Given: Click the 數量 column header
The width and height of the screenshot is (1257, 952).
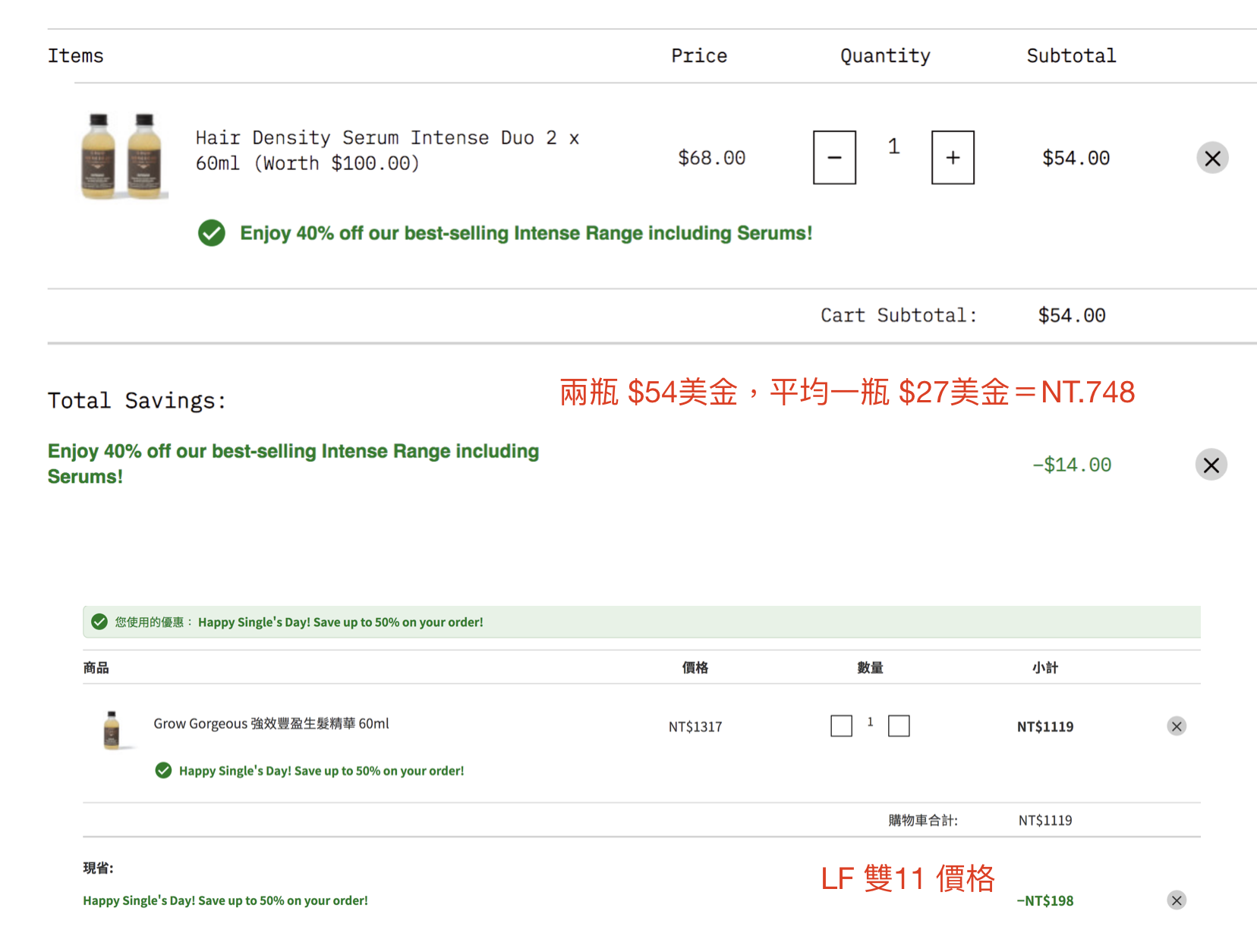Looking at the screenshot, I should [870, 667].
